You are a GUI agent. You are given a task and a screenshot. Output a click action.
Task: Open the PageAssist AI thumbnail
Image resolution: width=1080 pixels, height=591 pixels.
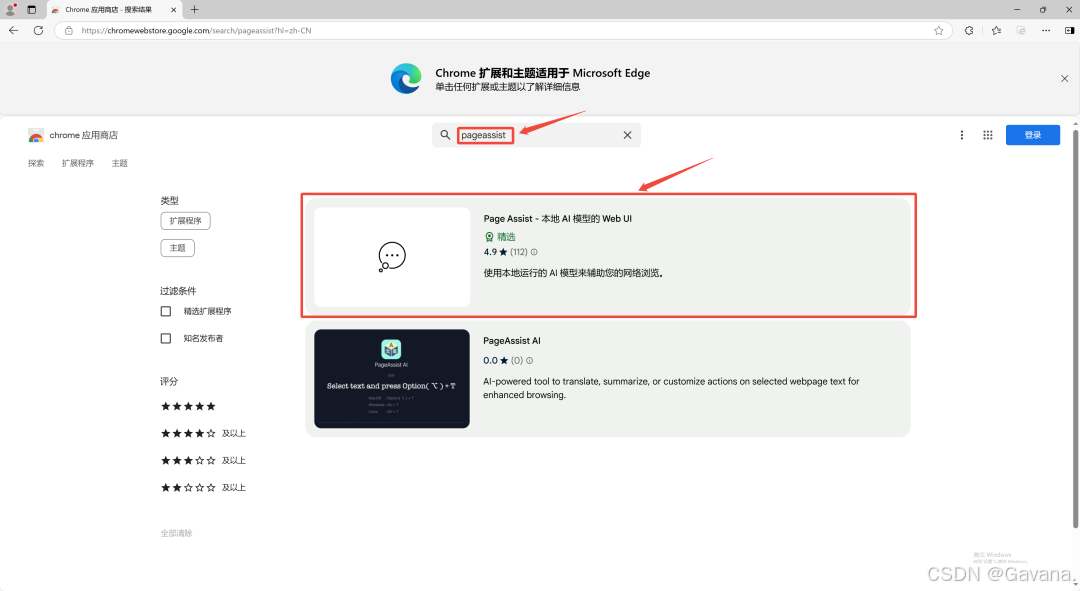(392, 379)
